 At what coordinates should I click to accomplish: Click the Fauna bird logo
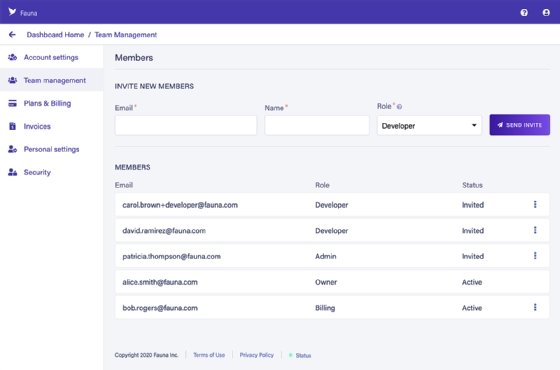[x=12, y=12]
